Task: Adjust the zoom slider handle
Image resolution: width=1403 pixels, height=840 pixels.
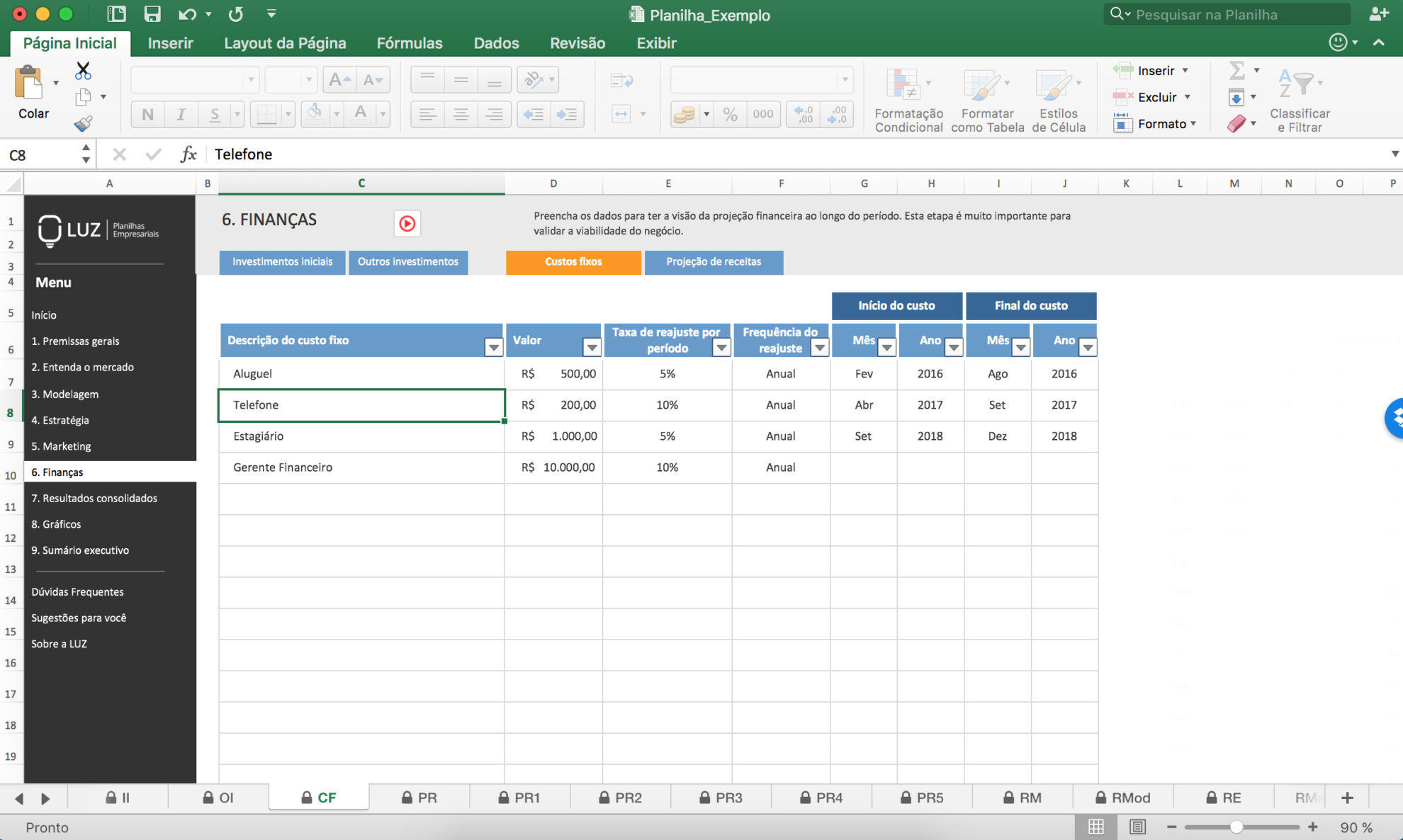Action: (x=1236, y=827)
